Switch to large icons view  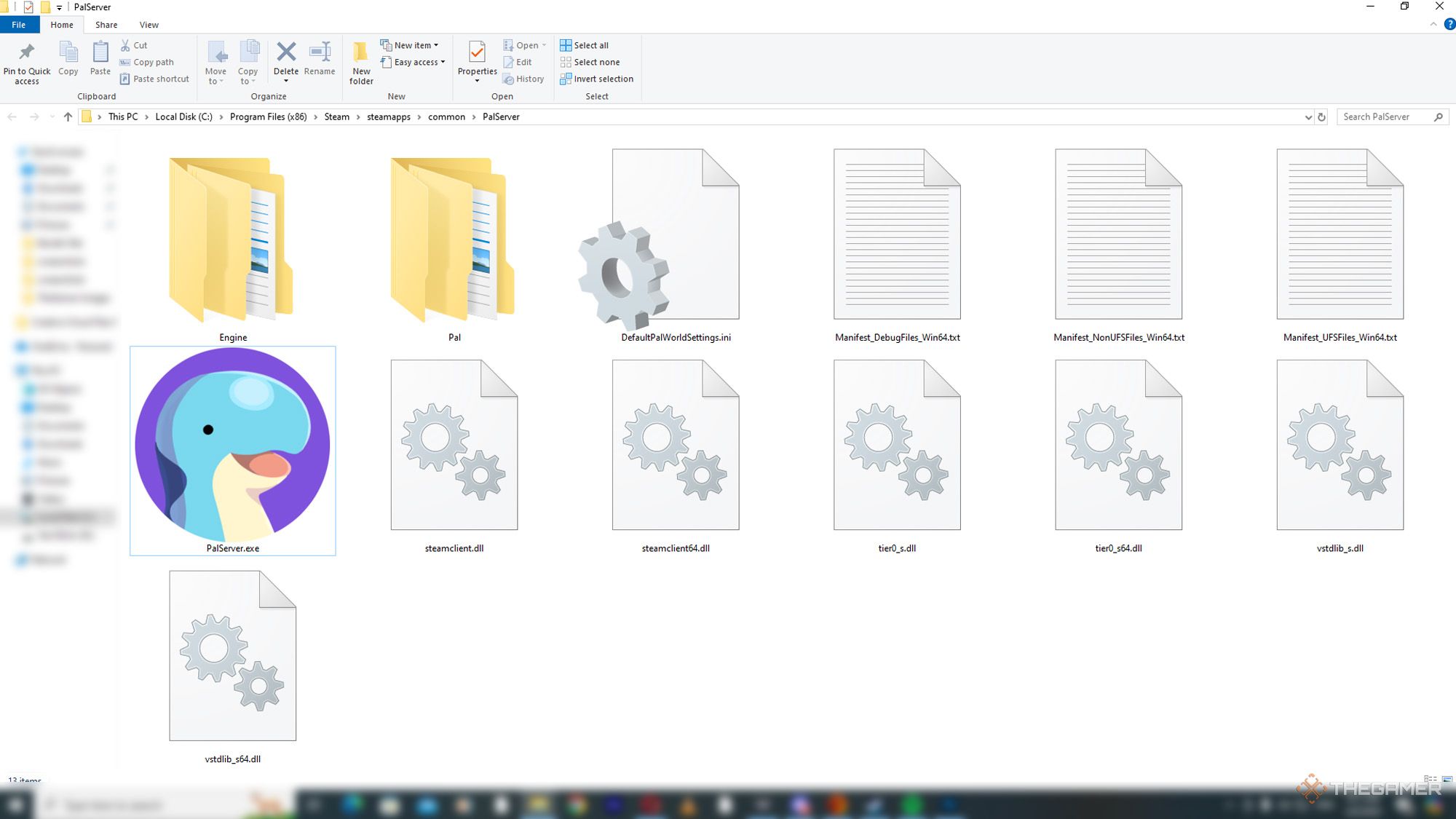tap(1447, 779)
